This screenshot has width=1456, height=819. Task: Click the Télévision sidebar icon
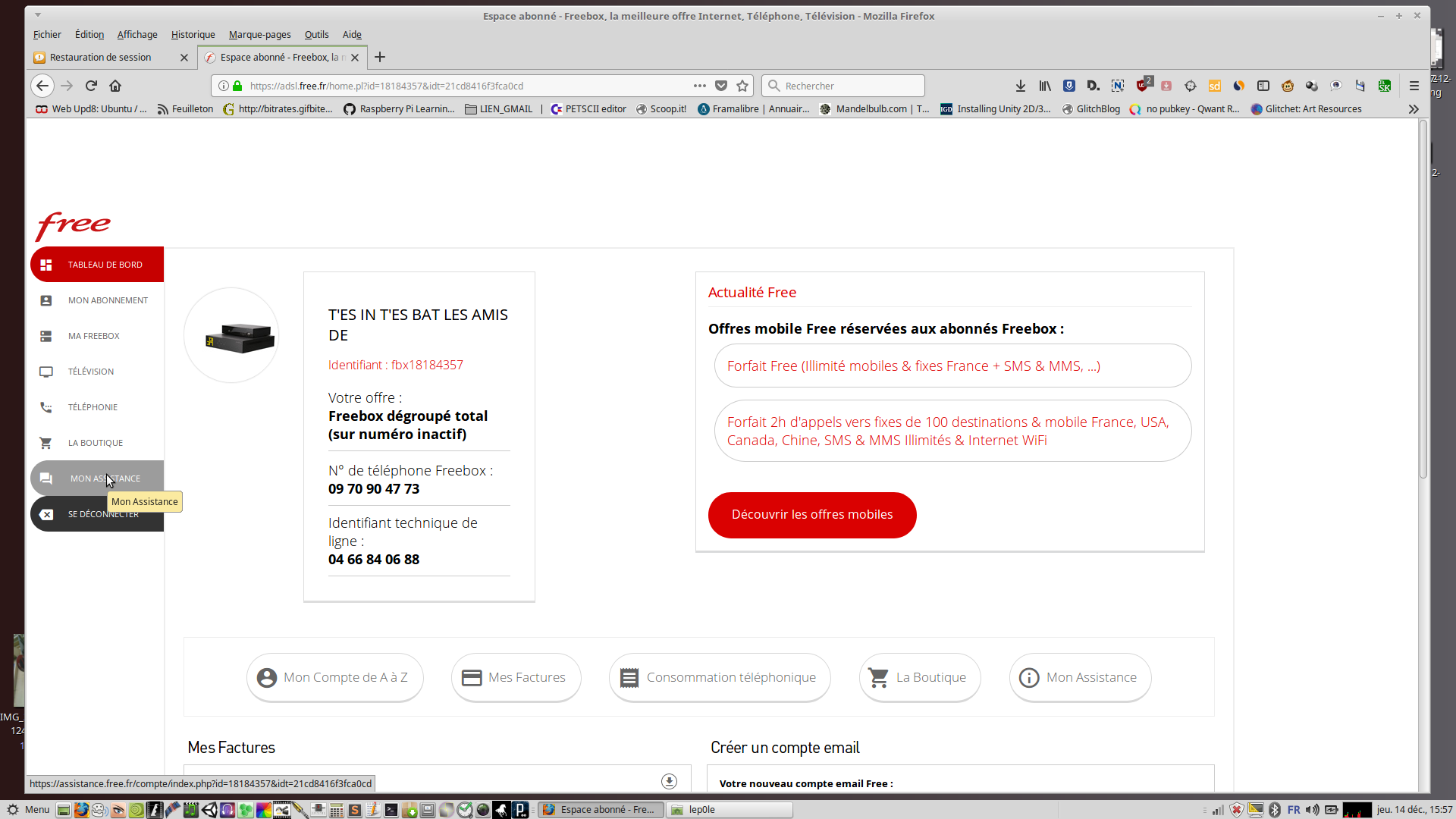pos(46,372)
